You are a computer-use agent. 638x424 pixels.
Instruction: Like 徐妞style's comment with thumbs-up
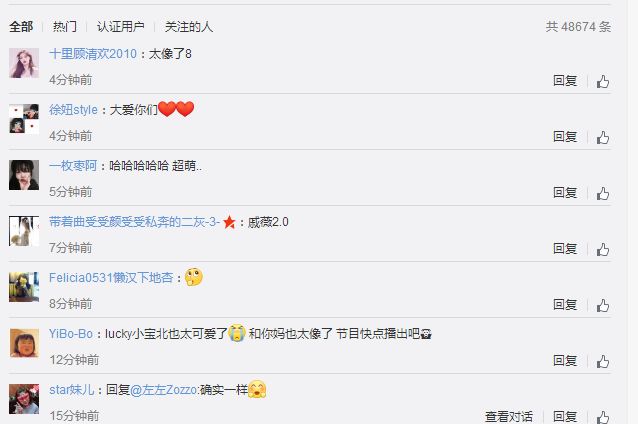coord(603,138)
